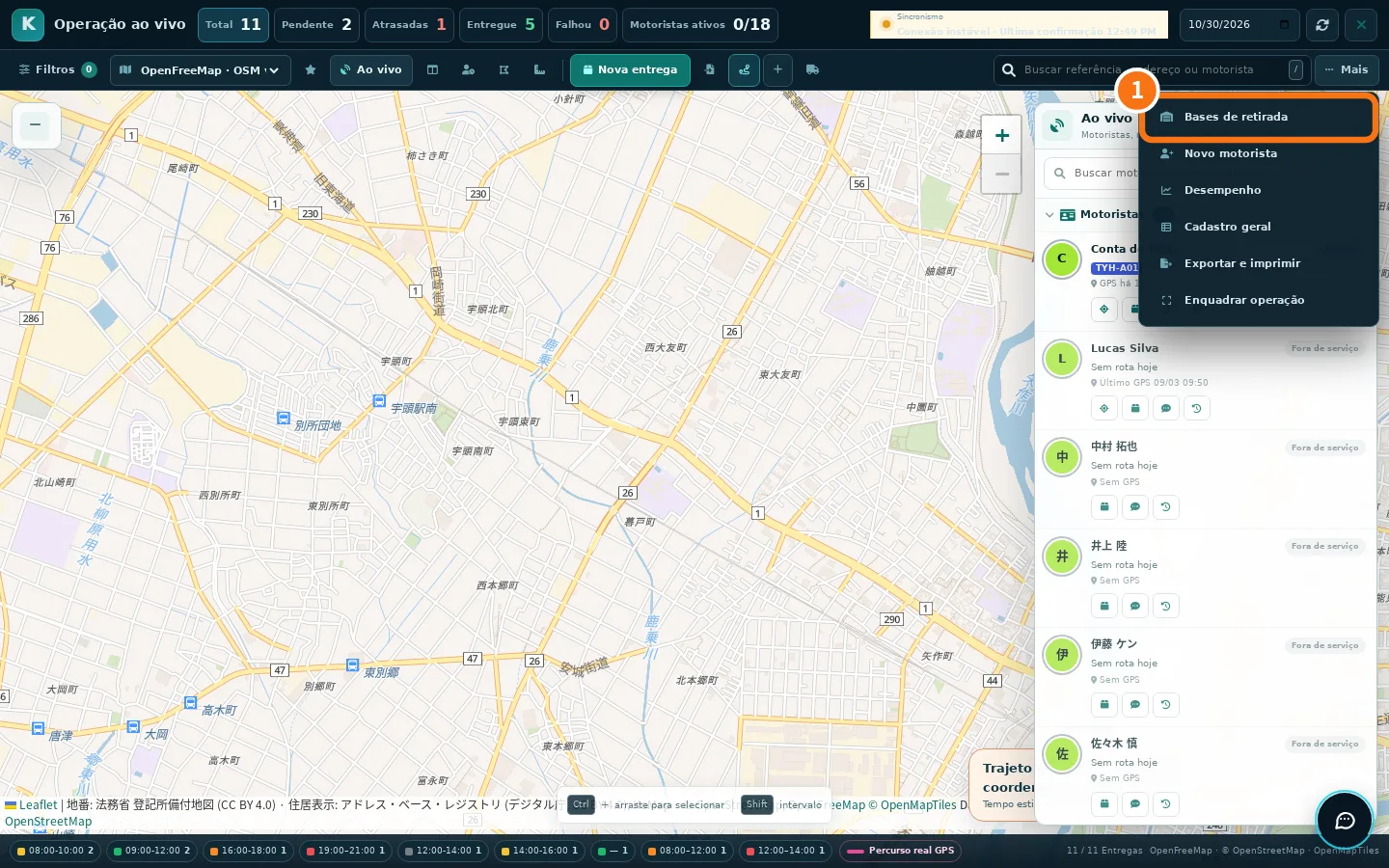Open the 10/30/2026 date picker
Screen dimensions: 1389x868
(x=1239, y=24)
